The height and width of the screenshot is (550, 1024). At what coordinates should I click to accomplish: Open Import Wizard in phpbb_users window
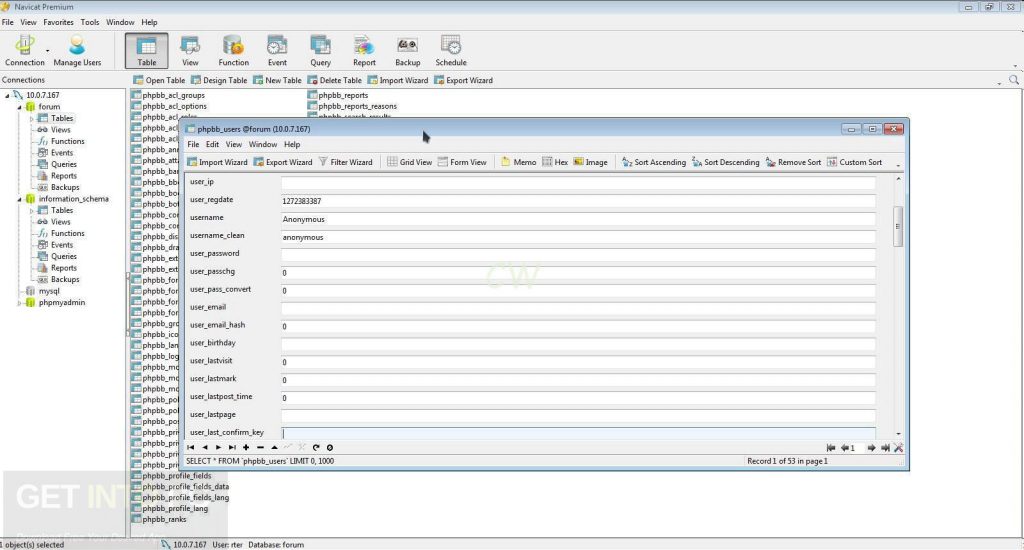(217, 162)
